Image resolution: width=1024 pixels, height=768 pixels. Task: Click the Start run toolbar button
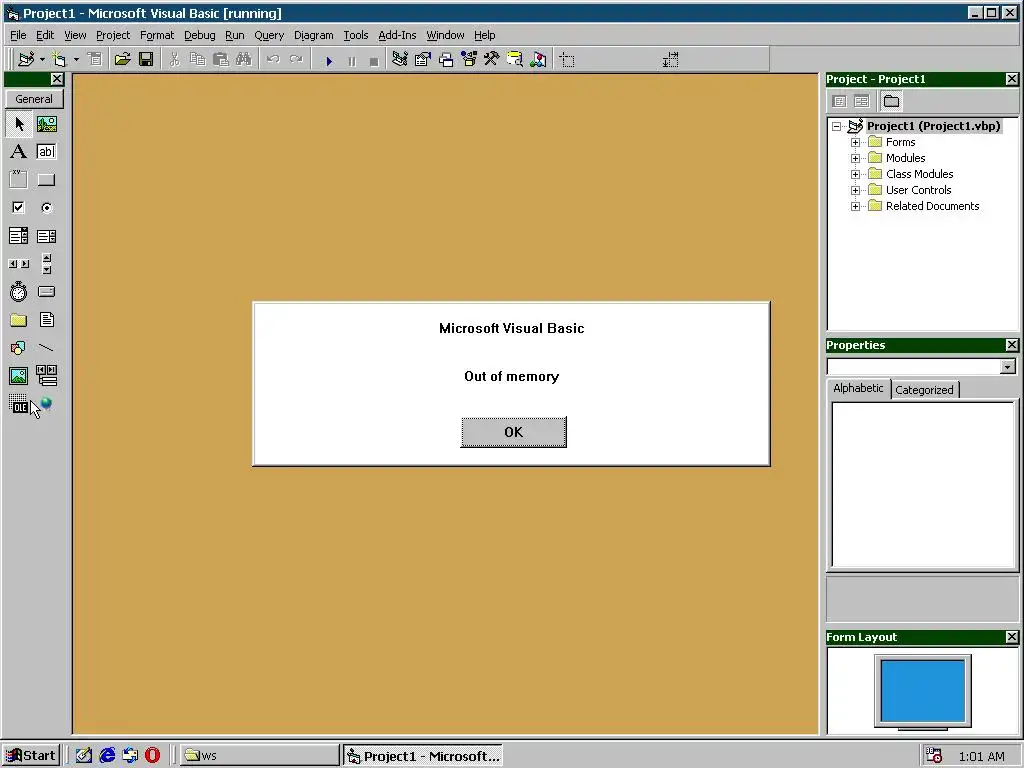[x=329, y=61]
